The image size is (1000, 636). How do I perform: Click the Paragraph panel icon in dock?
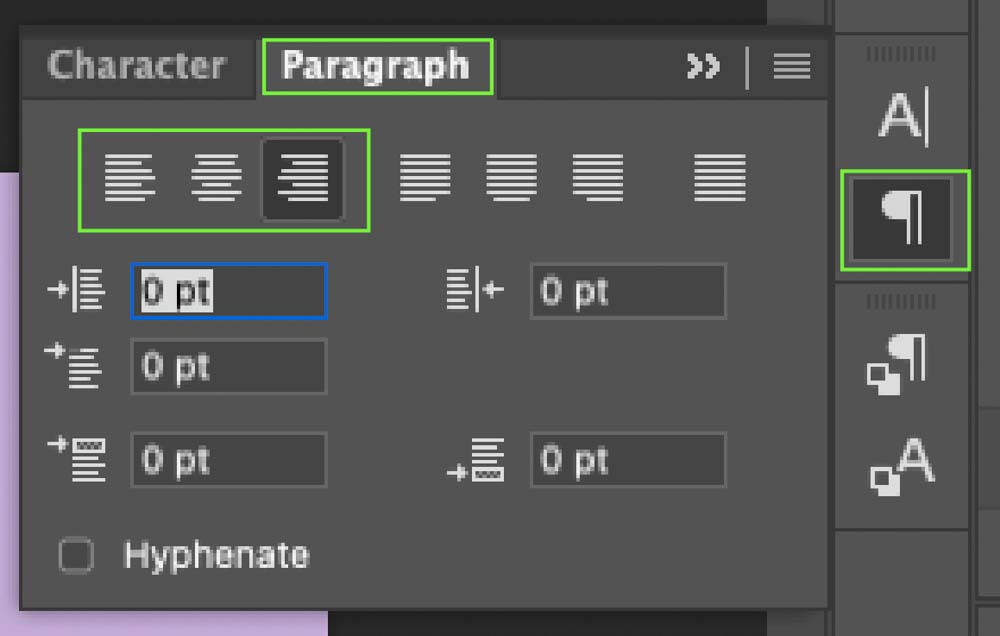point(904,219)
